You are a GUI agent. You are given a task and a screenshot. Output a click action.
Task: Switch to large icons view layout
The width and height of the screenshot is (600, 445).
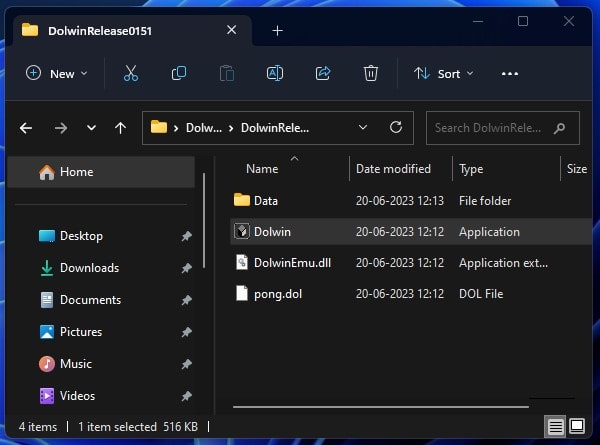click(x=577, y=426)
